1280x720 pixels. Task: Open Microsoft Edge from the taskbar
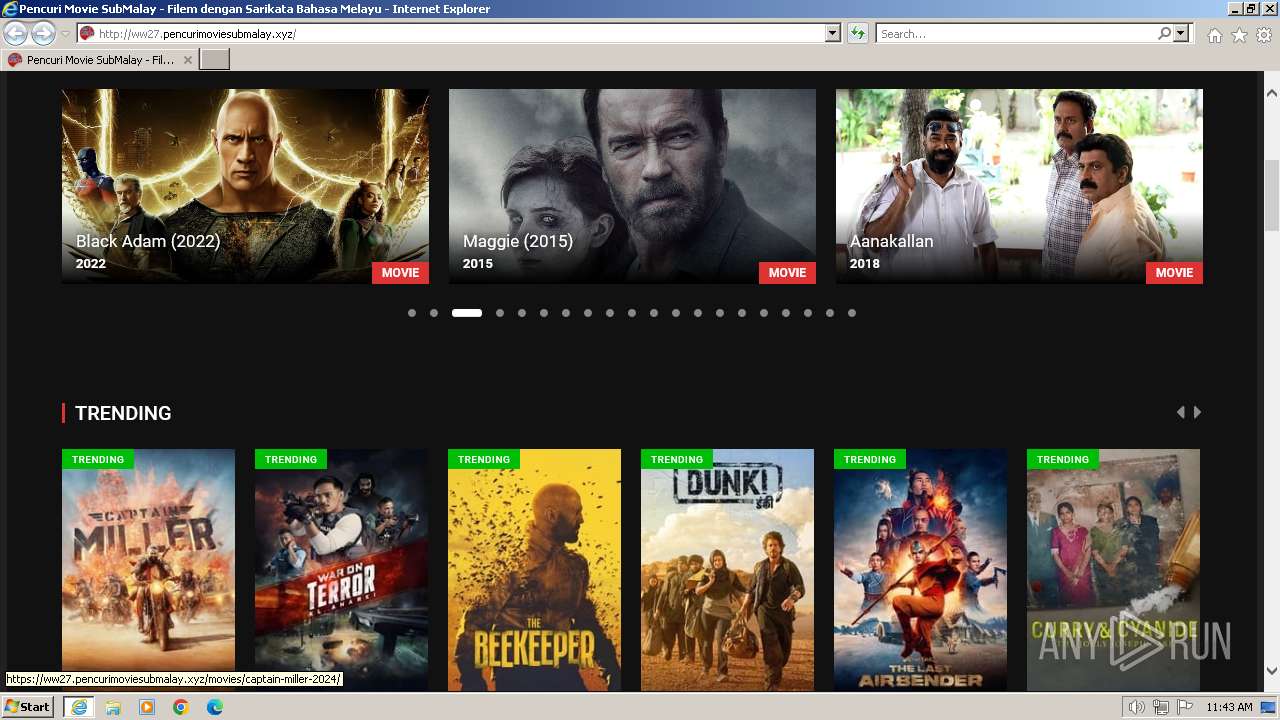(x=215, y=707)
